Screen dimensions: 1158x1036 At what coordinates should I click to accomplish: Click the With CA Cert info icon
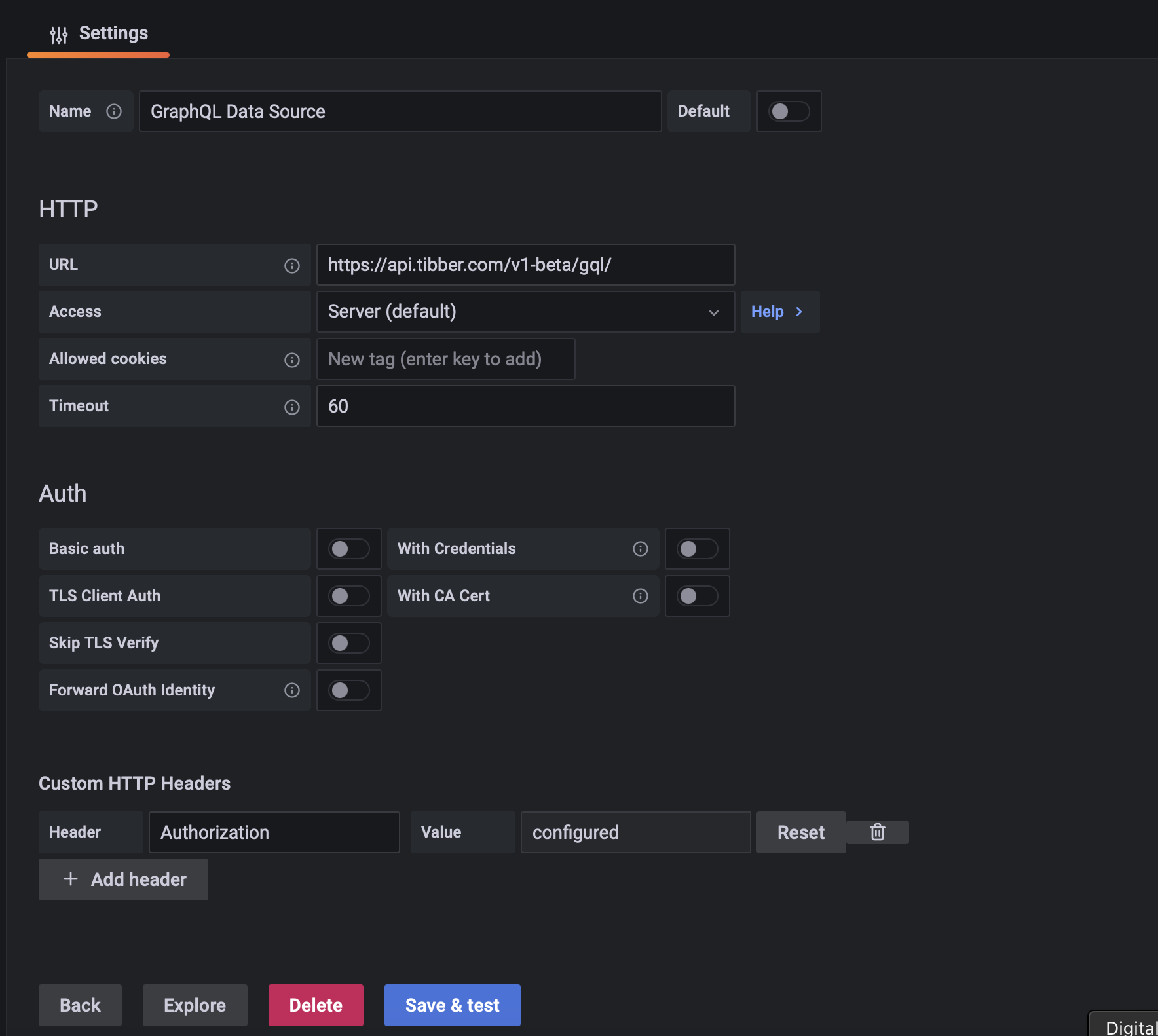(x=641, y=596)
